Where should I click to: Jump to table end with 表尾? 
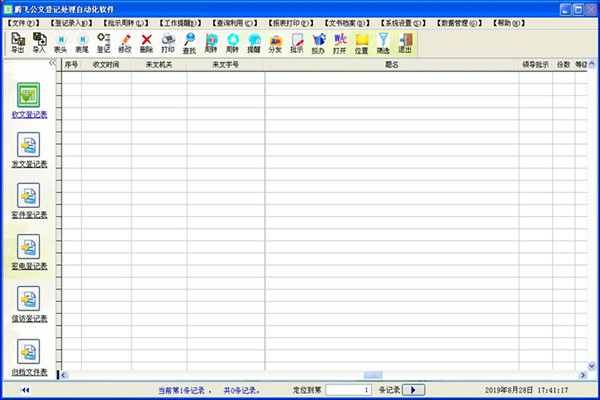coord(82,43)
